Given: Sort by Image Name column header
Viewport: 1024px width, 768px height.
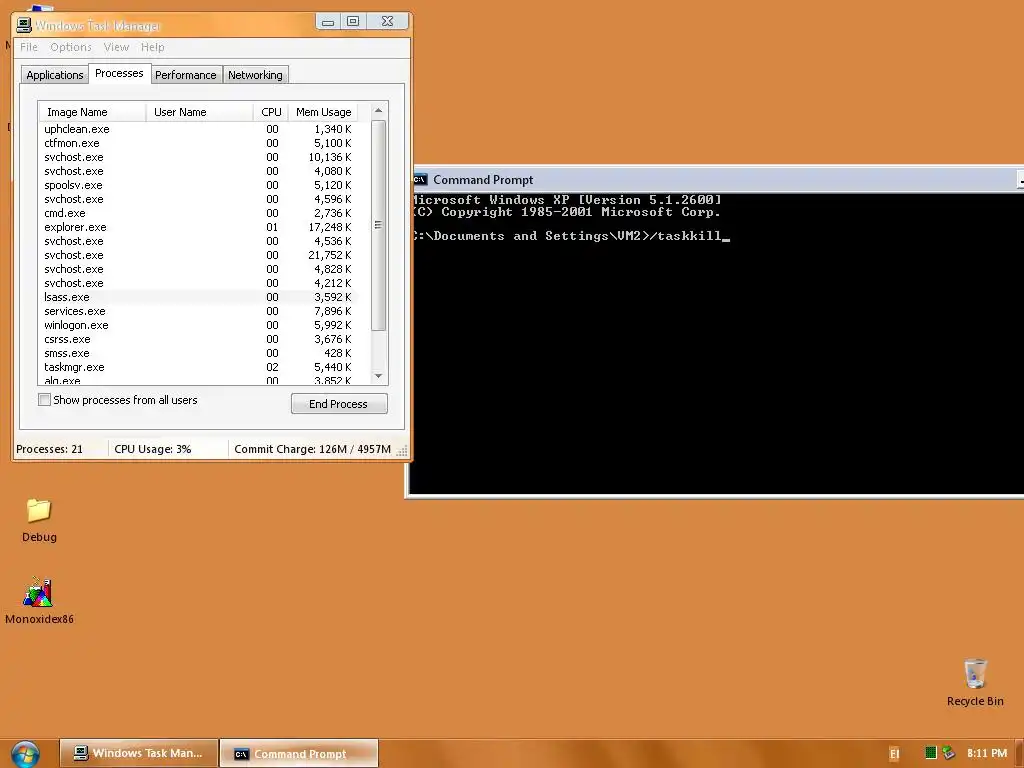Looking at the screenshot, I should pyautogui.click(x=92, y=112).
